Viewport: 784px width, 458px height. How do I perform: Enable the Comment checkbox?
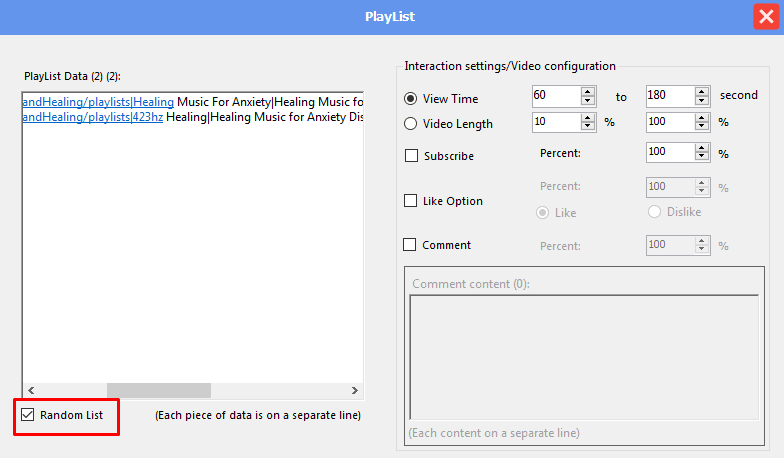pyautogui.click(x=410, y=245)
